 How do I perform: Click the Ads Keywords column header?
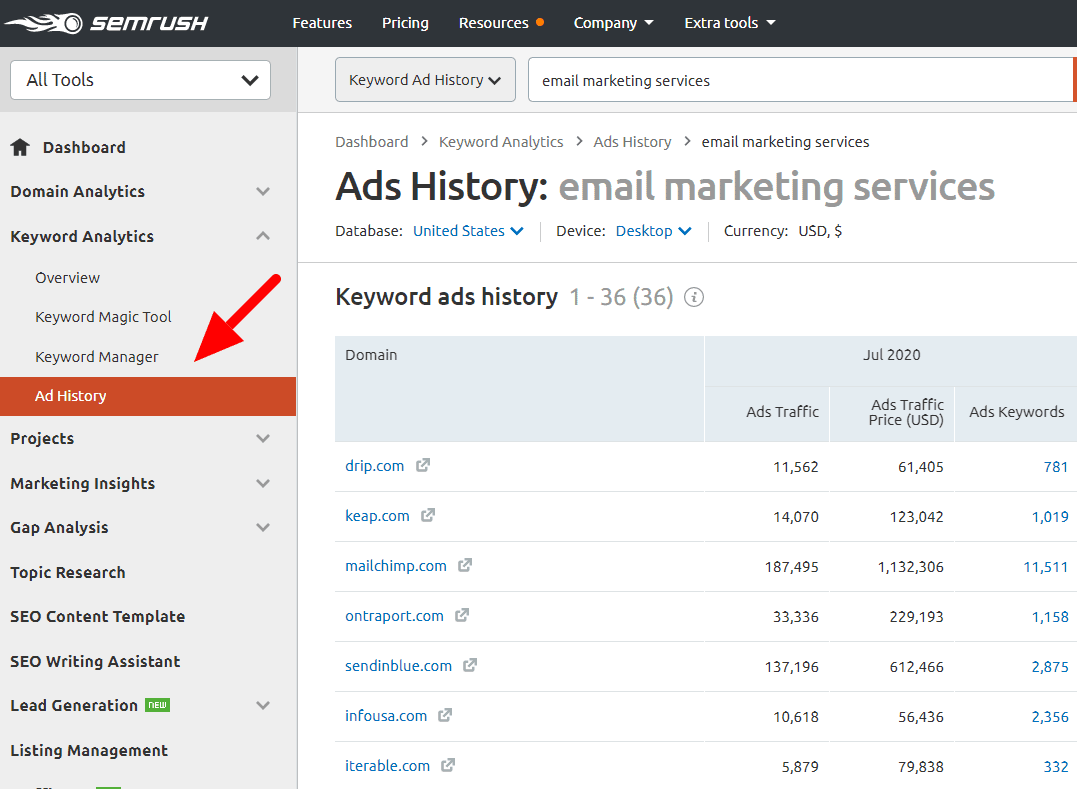(x=1017, y=413)
